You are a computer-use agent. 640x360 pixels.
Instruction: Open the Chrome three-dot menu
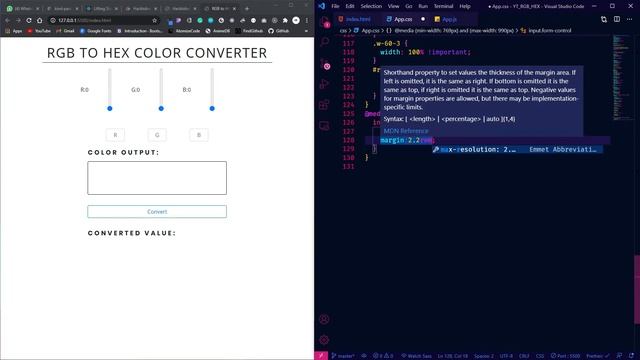pos(307,20)
